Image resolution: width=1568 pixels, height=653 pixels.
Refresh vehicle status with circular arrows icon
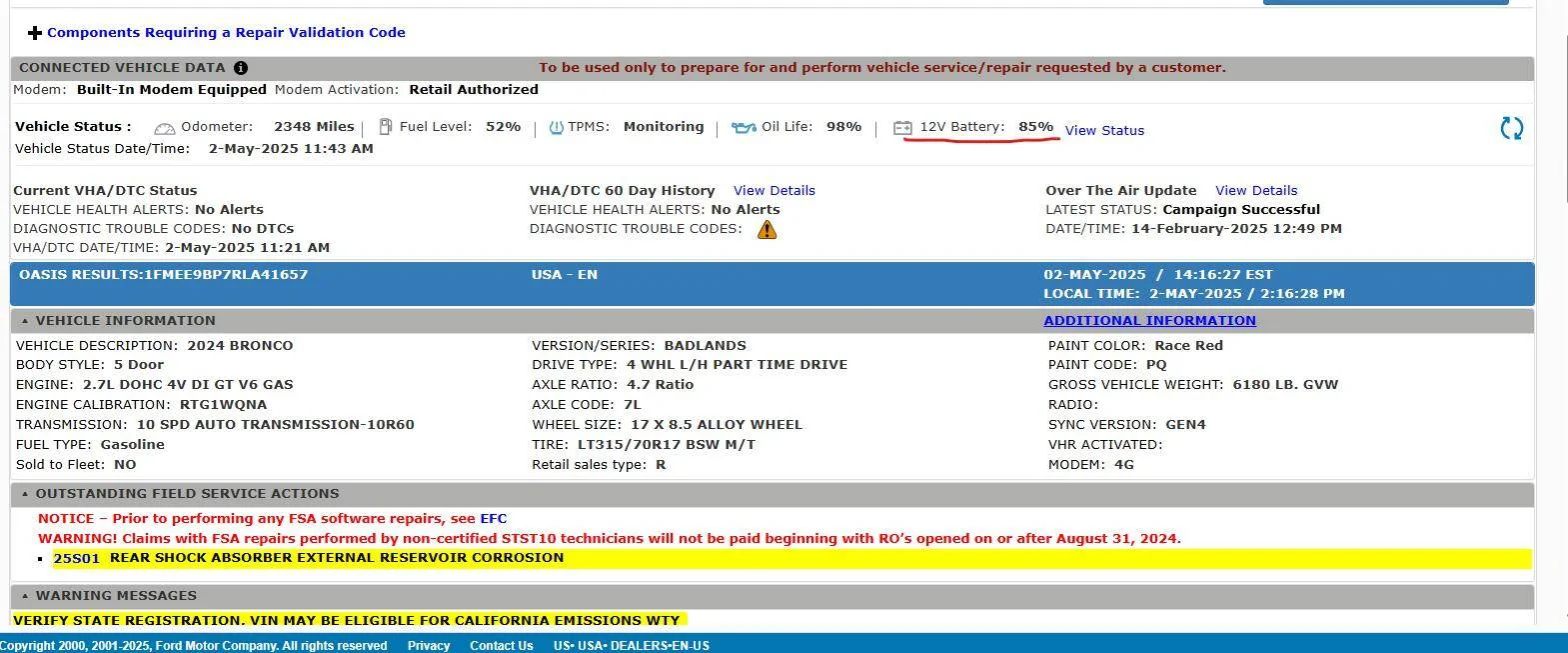pos(1512,128)
